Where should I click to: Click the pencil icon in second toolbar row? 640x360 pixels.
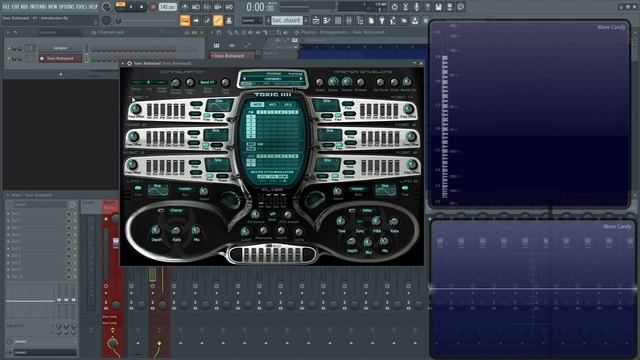(207, 20)
